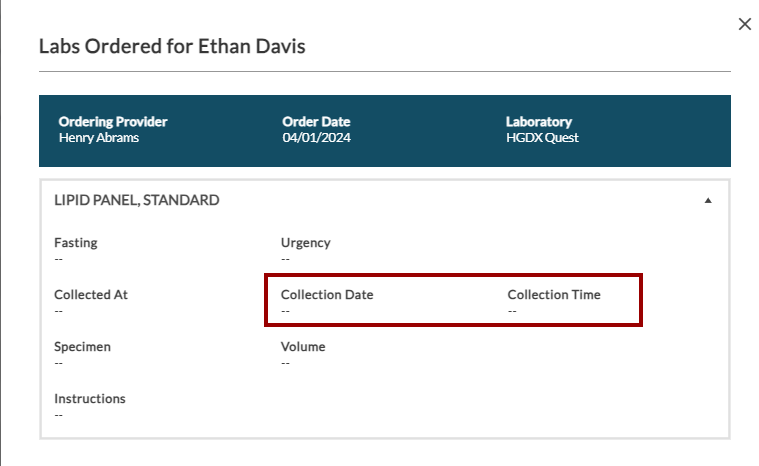Collapse the Lipid Panel section arrow
759x466 pixels.
[x=708, y=201]
